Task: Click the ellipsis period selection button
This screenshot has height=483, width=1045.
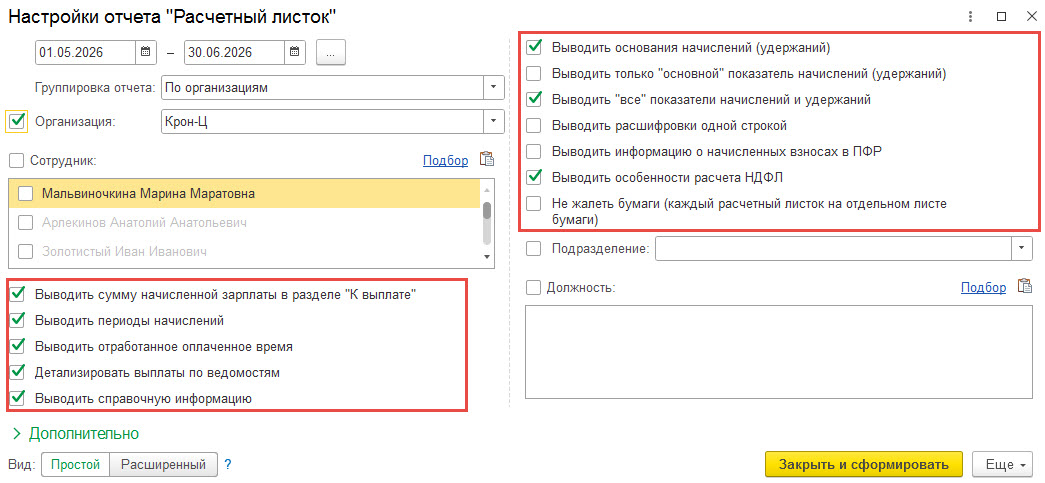Action: 331,52
